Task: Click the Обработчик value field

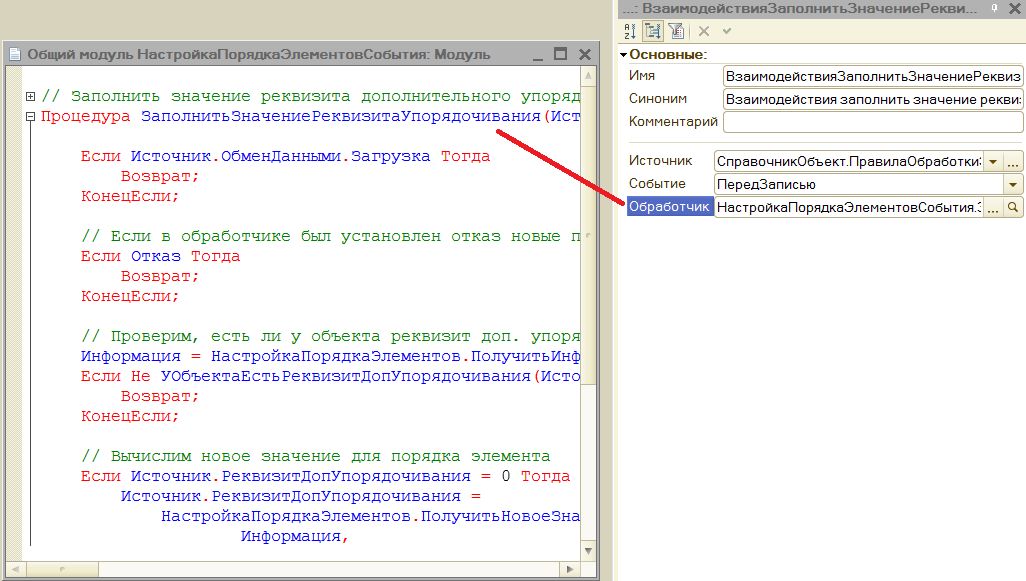Action: pos(849,207)
